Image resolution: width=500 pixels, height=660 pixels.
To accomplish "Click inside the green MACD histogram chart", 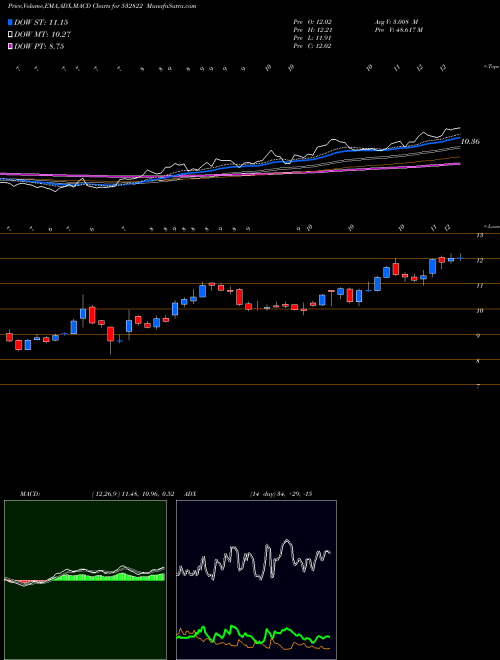I will point(85,580).
